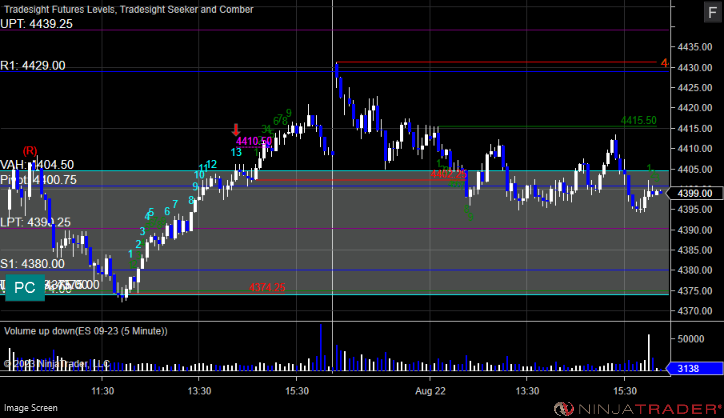Image resolution: width=724 pixels, height=418 pixels.
Task: Click the Volume up down indicator title
Action: 86,331
